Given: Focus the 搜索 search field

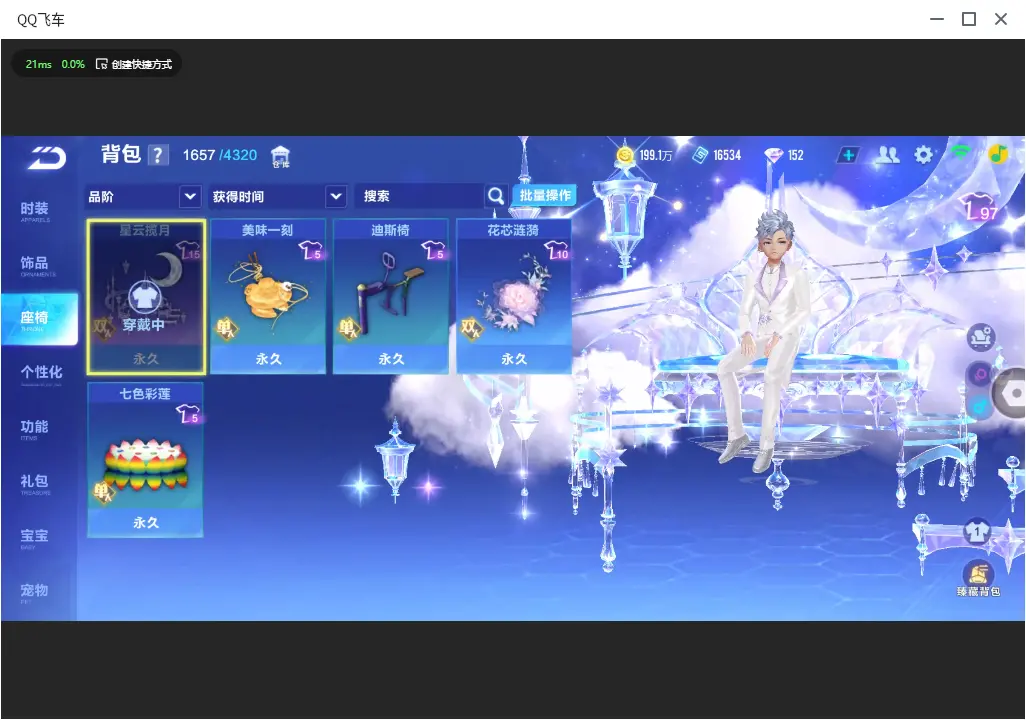Looking at the screenshot, I should [x=419, y=196].
